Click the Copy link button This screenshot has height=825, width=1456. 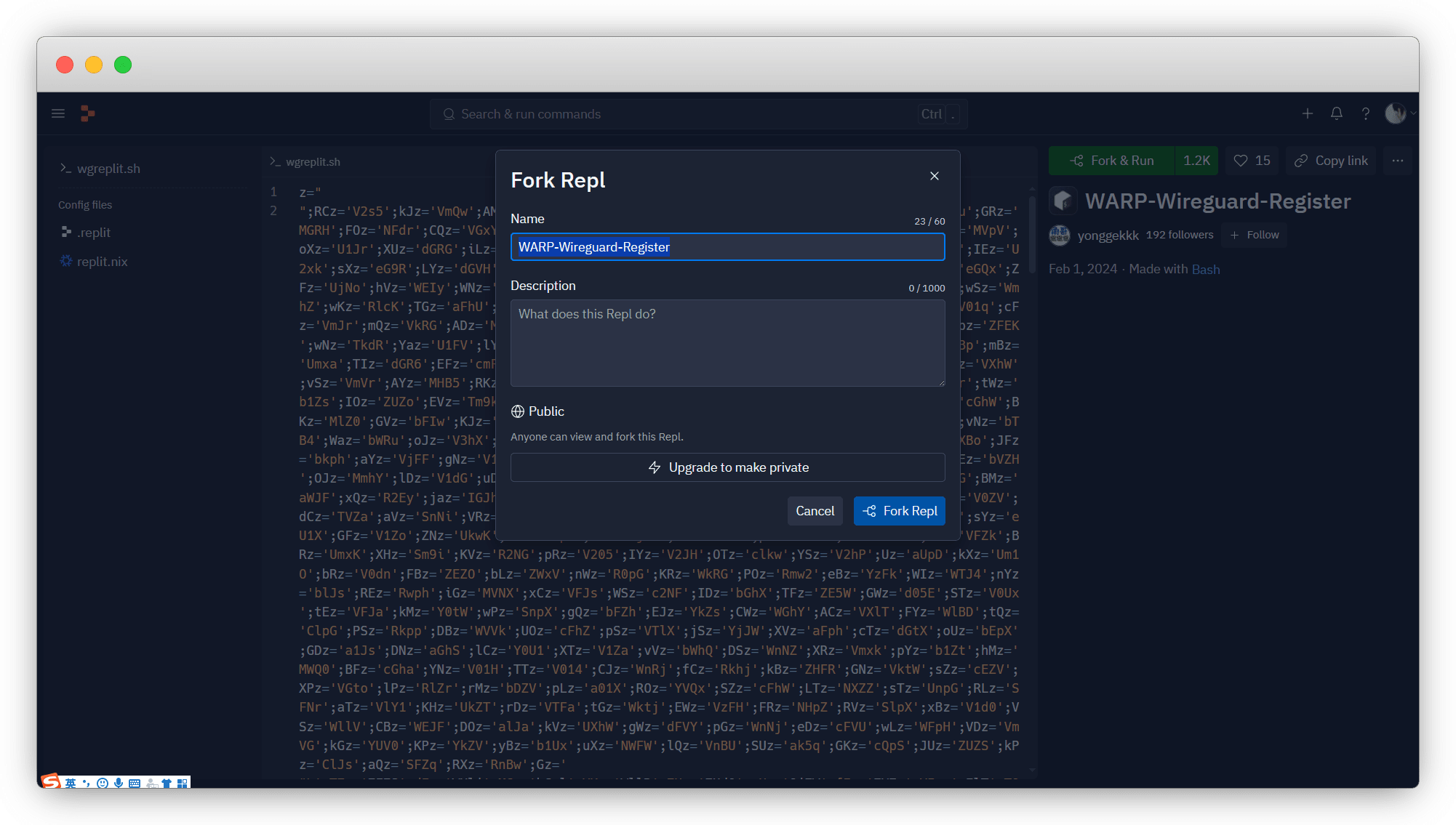(1331, 161)
